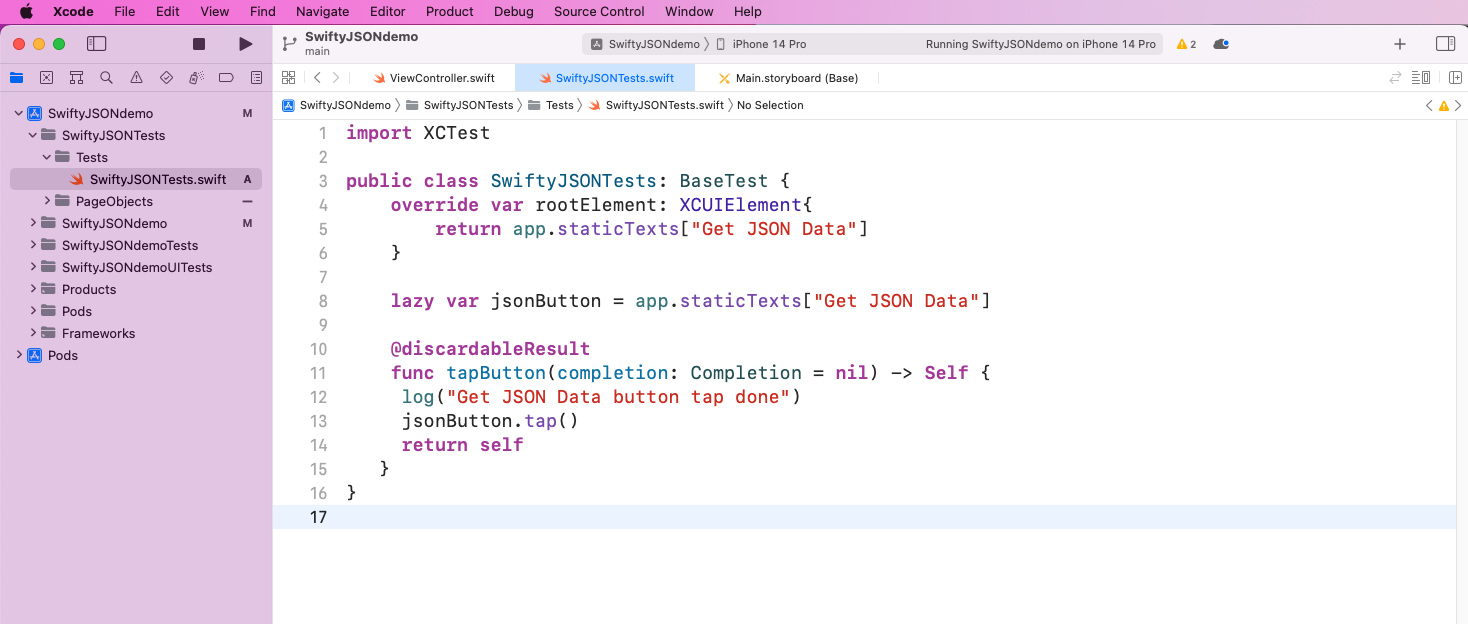Open the Source Control navigator
The height and width of the screenshot is (624, 1468).
click(x=46, y=77)
